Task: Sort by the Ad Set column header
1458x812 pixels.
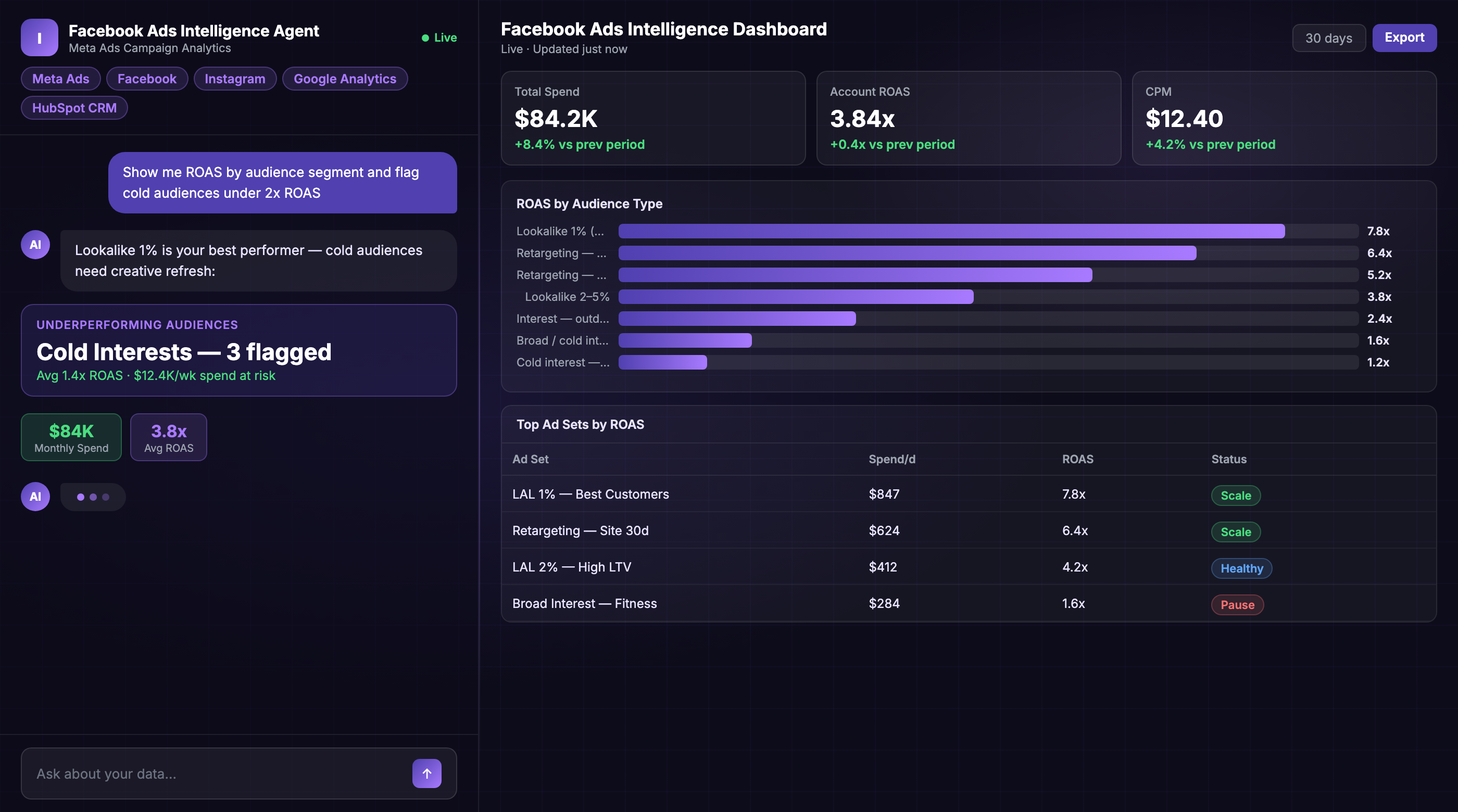Action: tap(530, 459)
